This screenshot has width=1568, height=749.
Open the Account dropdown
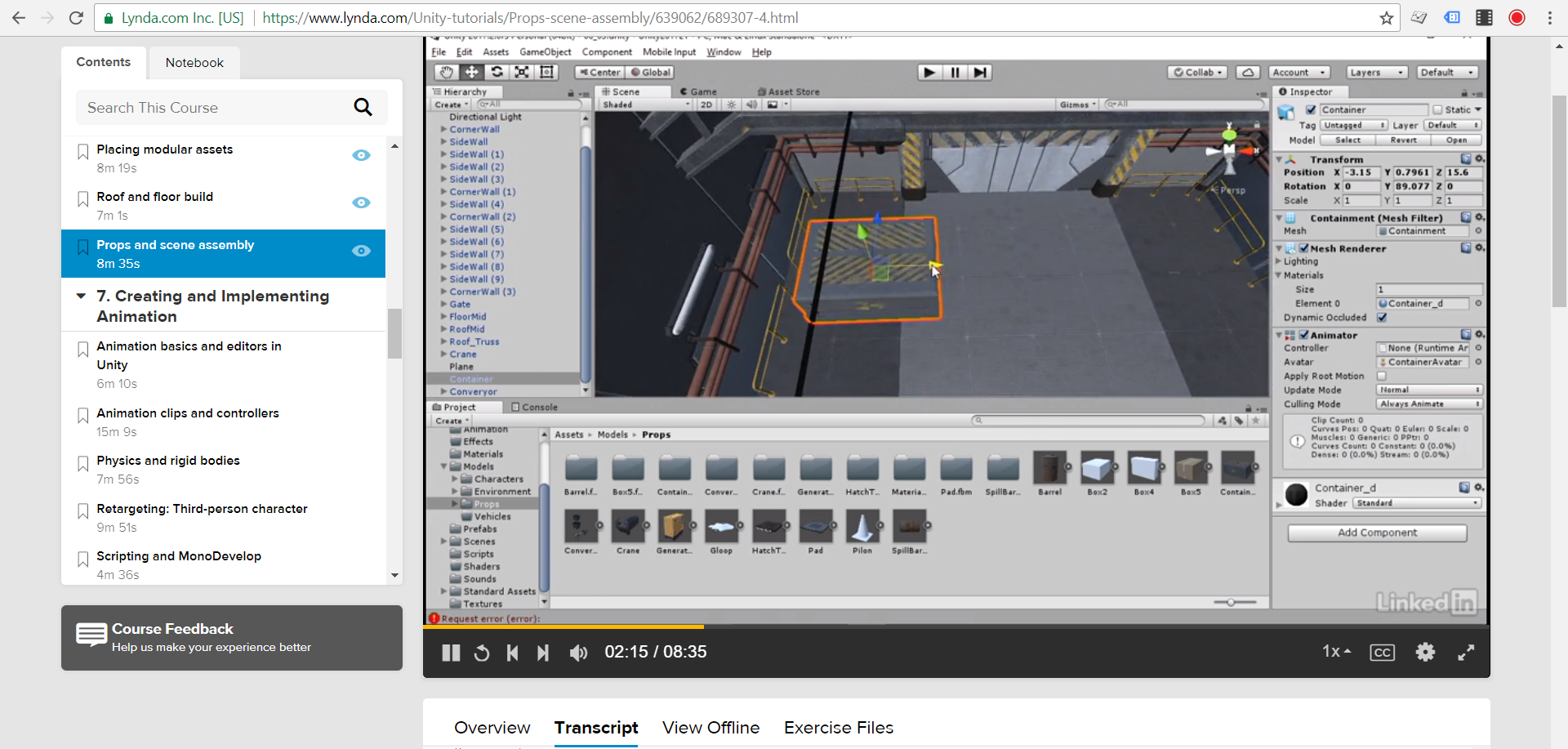[1300, 73]
